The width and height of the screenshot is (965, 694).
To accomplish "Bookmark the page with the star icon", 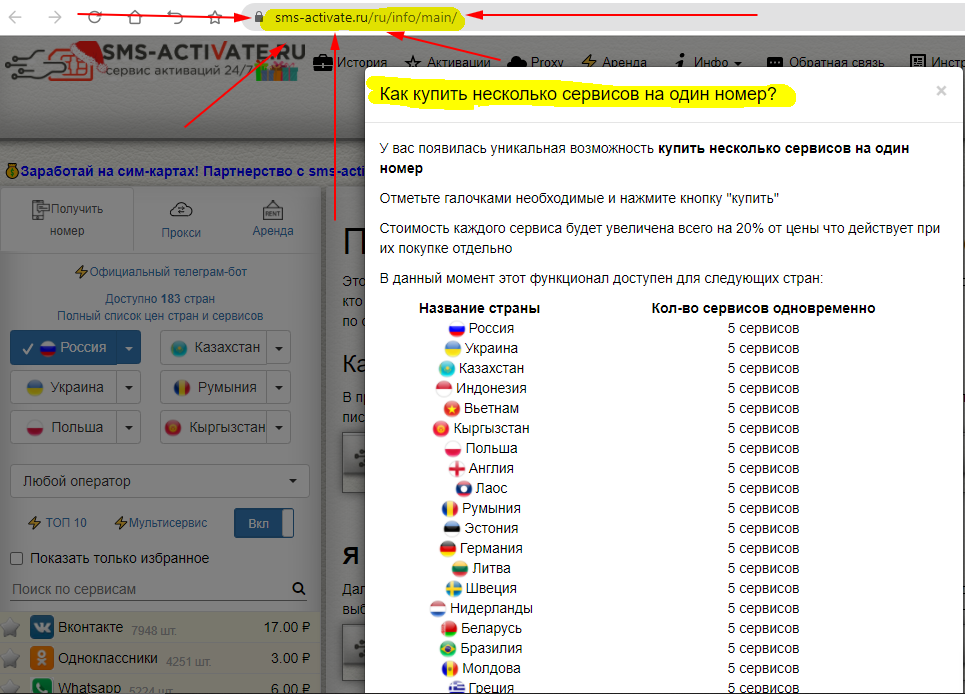I will click(x=215, y=17).
